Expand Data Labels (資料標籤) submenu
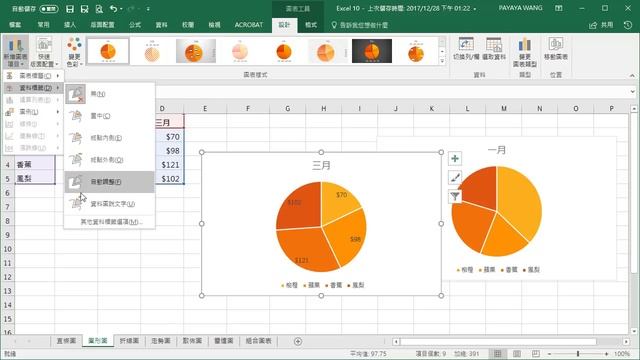Viewport: 640px width, 360px height. (33, 88)
